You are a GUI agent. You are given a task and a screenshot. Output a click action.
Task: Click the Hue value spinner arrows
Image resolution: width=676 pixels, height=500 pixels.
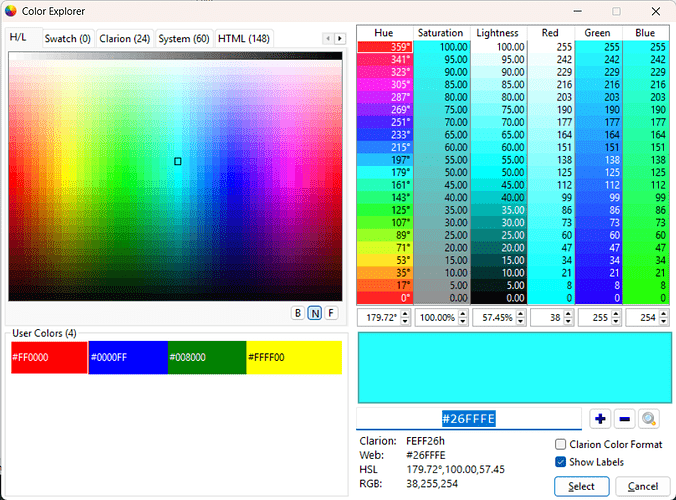tap(405, 318)
